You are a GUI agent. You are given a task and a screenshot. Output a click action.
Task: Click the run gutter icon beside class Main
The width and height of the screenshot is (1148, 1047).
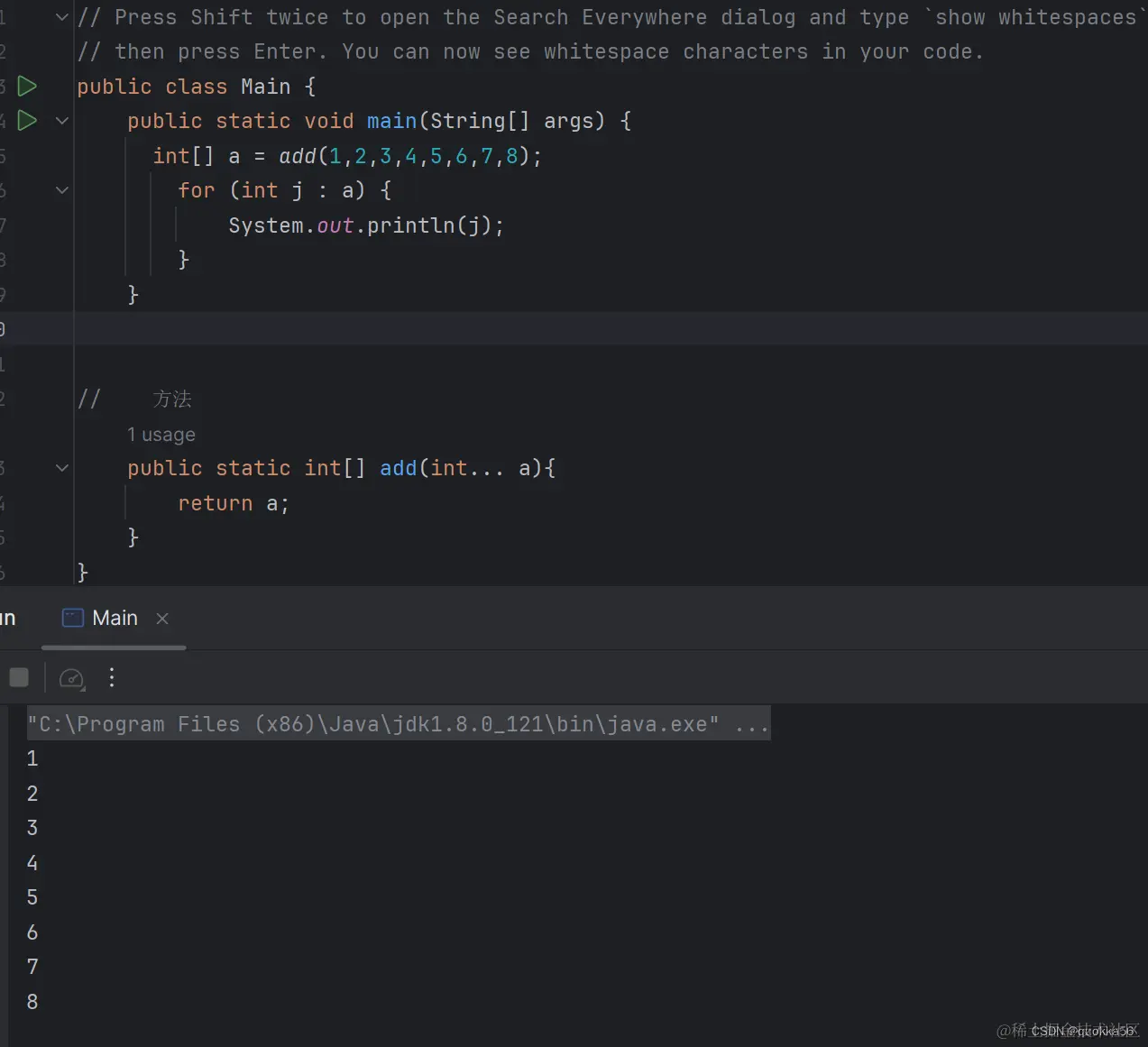28,87
